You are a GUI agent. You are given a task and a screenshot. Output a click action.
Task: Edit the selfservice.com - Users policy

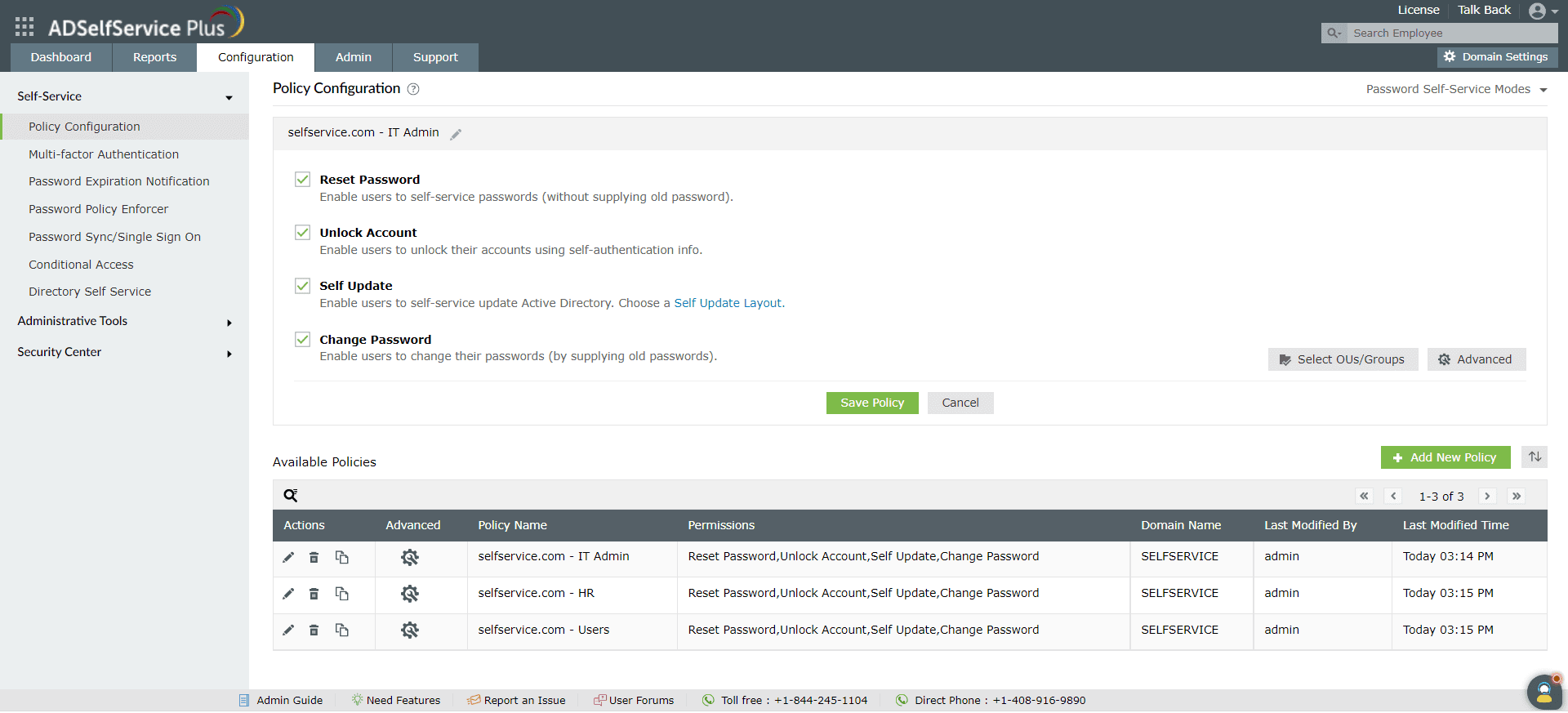(288, 631)
